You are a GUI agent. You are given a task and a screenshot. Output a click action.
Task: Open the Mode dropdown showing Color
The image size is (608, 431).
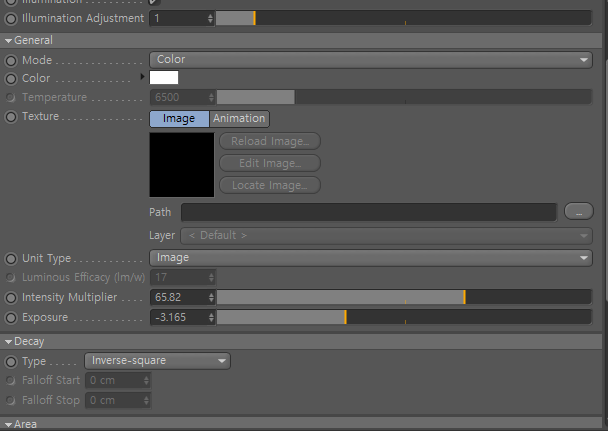click(x=371, y=60)
